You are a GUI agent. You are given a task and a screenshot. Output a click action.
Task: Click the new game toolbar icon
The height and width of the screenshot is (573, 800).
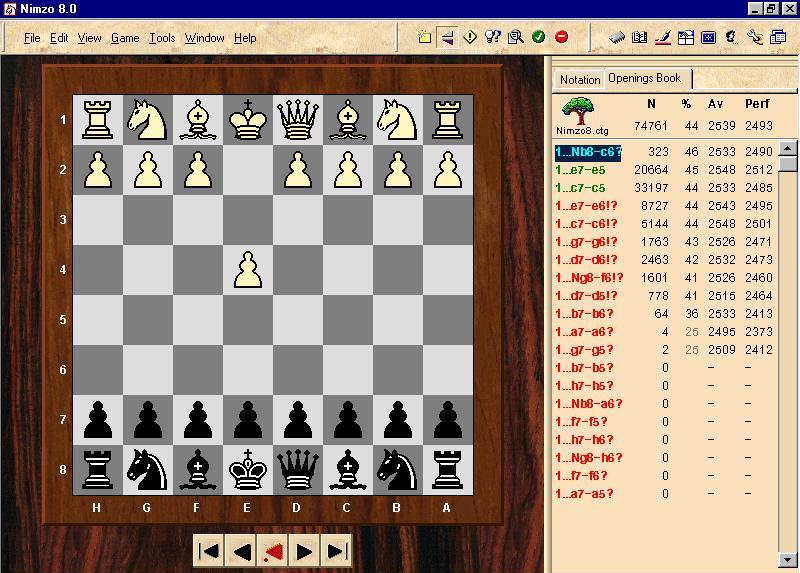pyautogui.click(x=425, y=38)
